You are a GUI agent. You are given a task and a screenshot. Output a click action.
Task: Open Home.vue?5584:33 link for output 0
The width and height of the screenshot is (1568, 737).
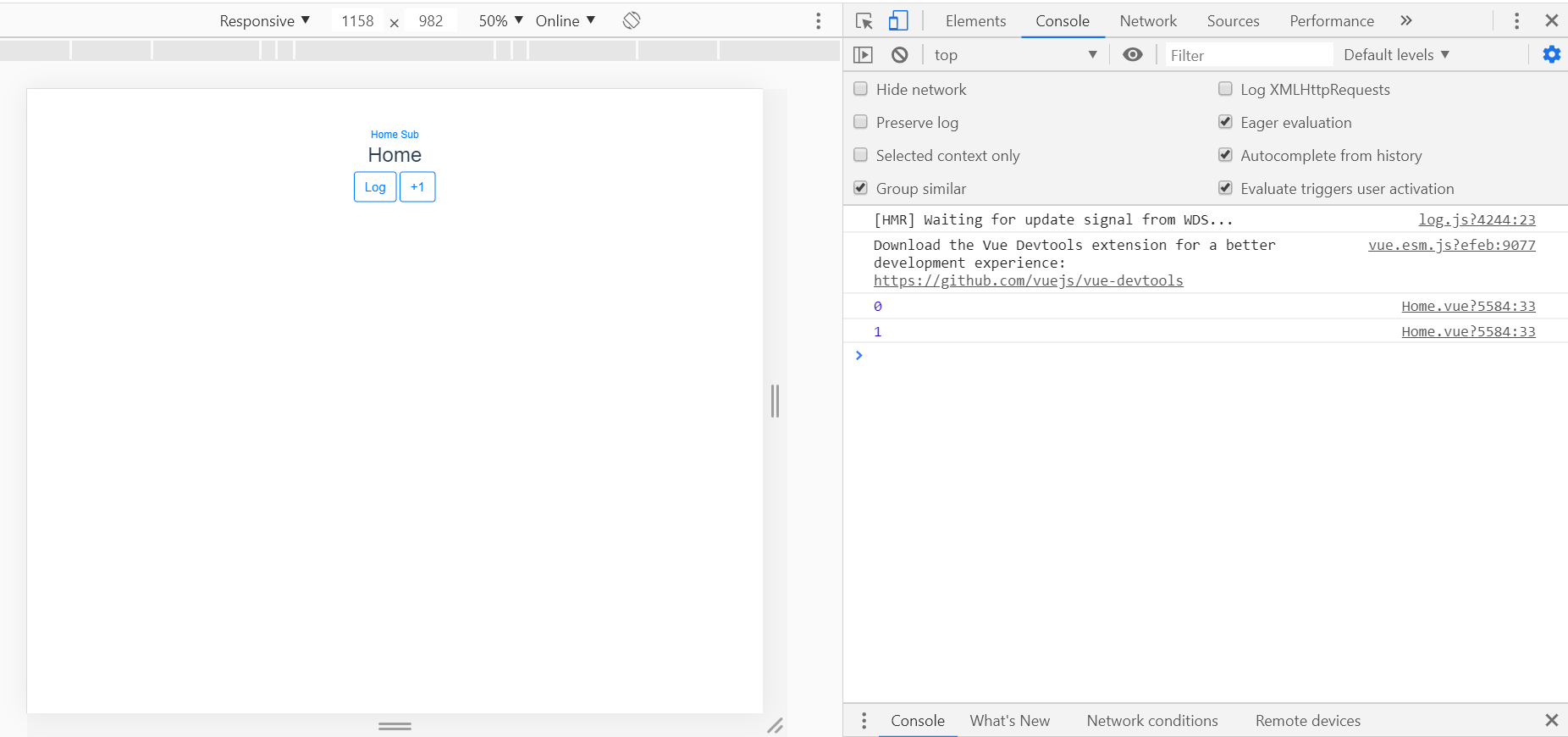[x=1468, y=306]
